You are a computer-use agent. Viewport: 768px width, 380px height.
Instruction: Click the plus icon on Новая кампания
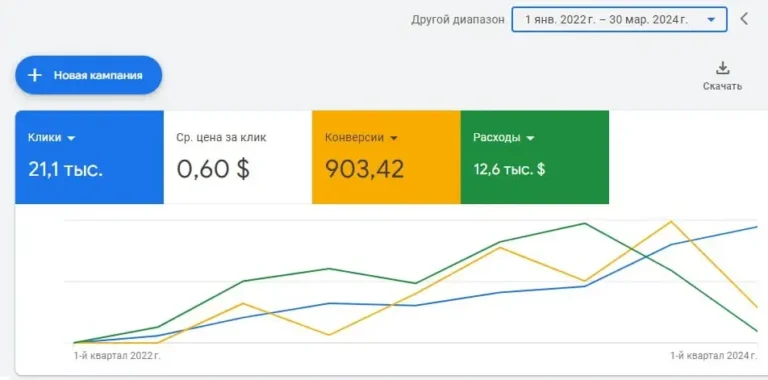(34, 75)
